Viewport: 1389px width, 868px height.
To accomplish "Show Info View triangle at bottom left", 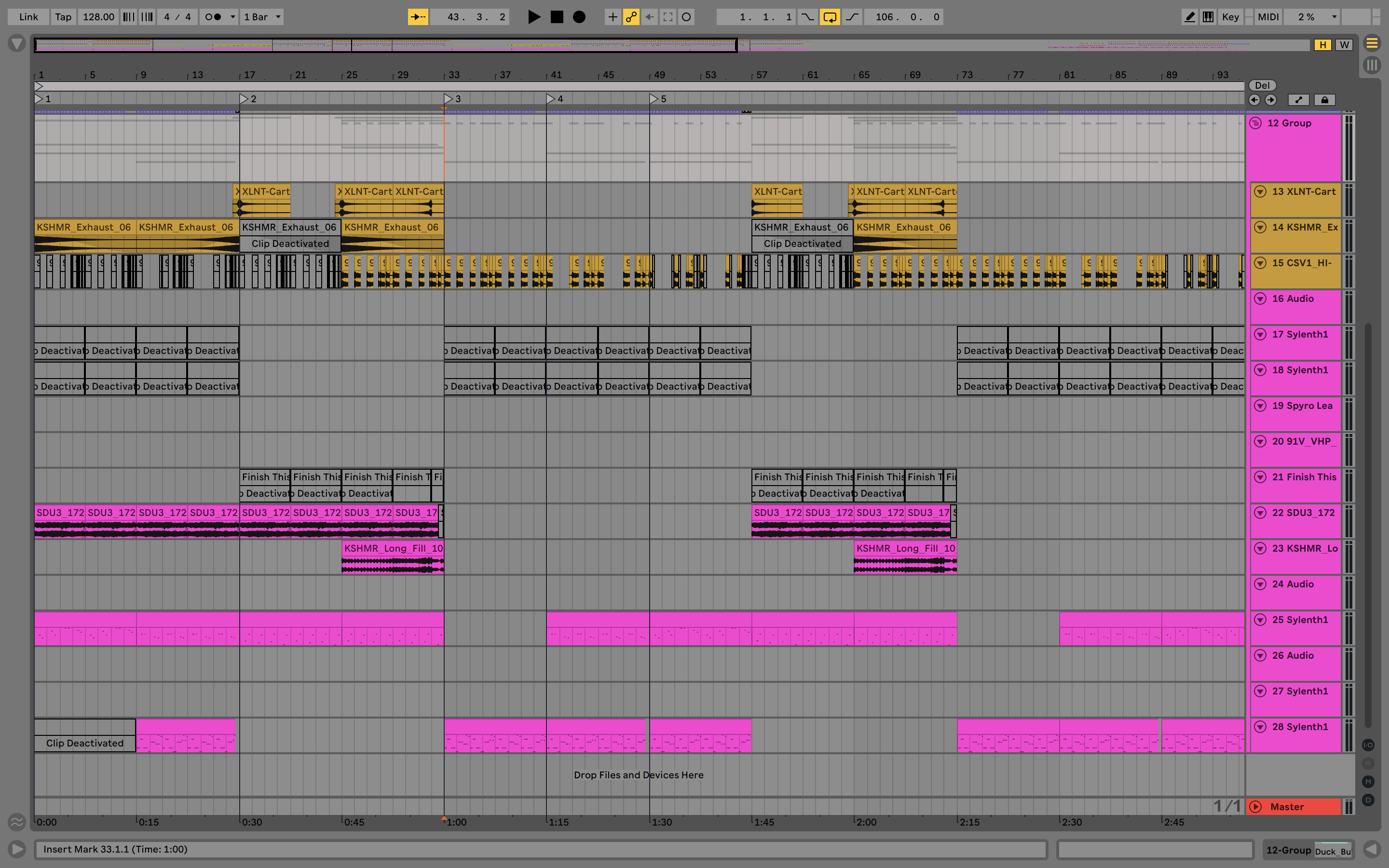I will (x=17, y=849).
